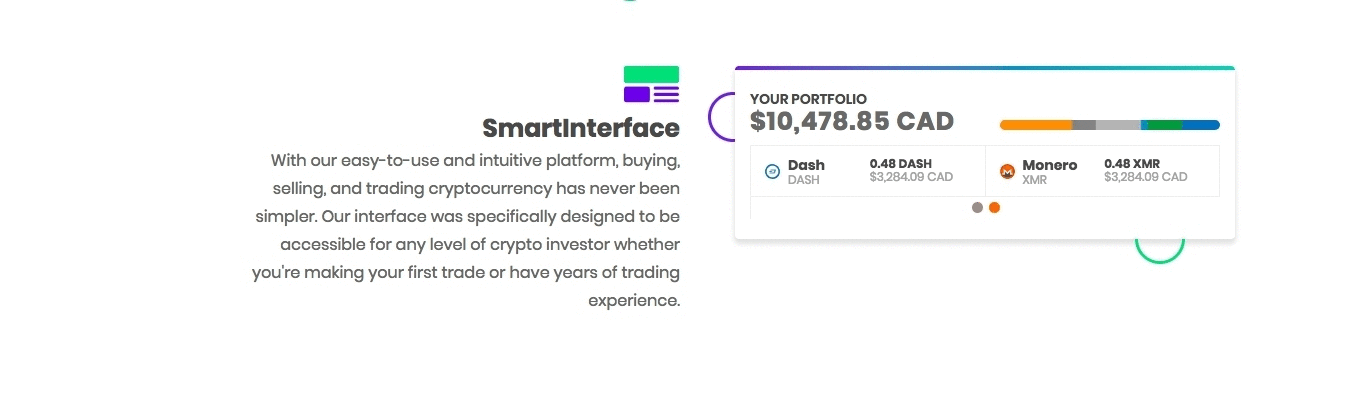Screen dimensions: 1360x400
Task: Click light gray portfolio bar segment
Action: pyautogui.click(x=1118, y=125)
